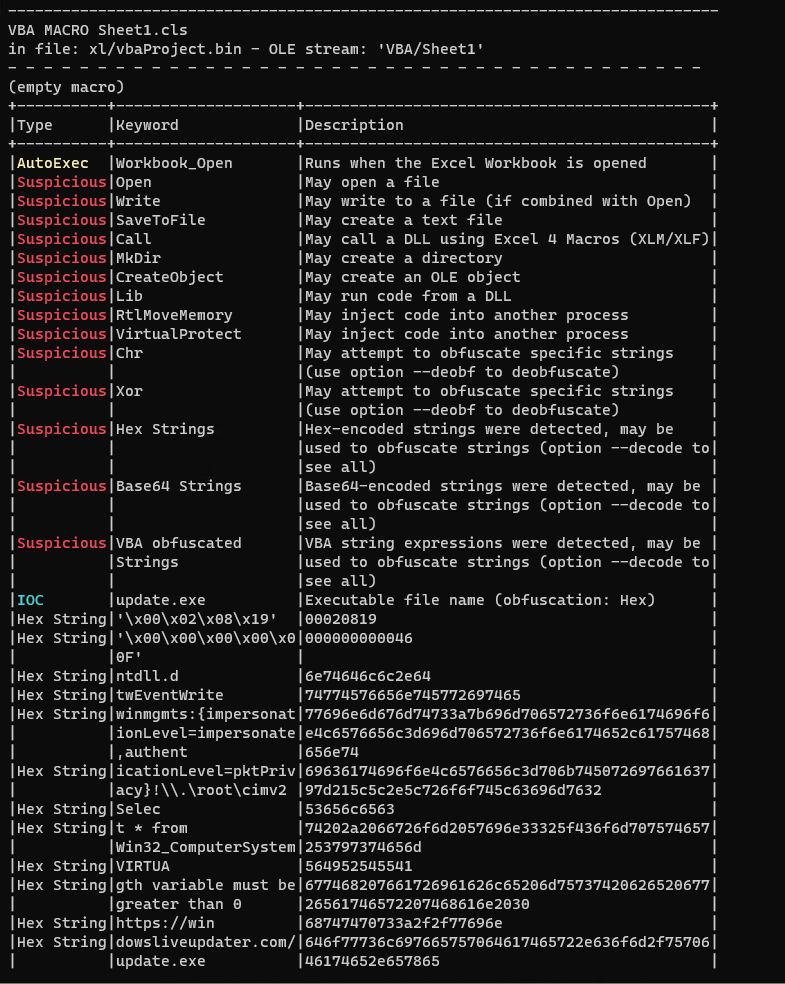Click update.exe in the IOC row
Screen dimensions: 785x984
pyautogui.click(x=160, y=600)
